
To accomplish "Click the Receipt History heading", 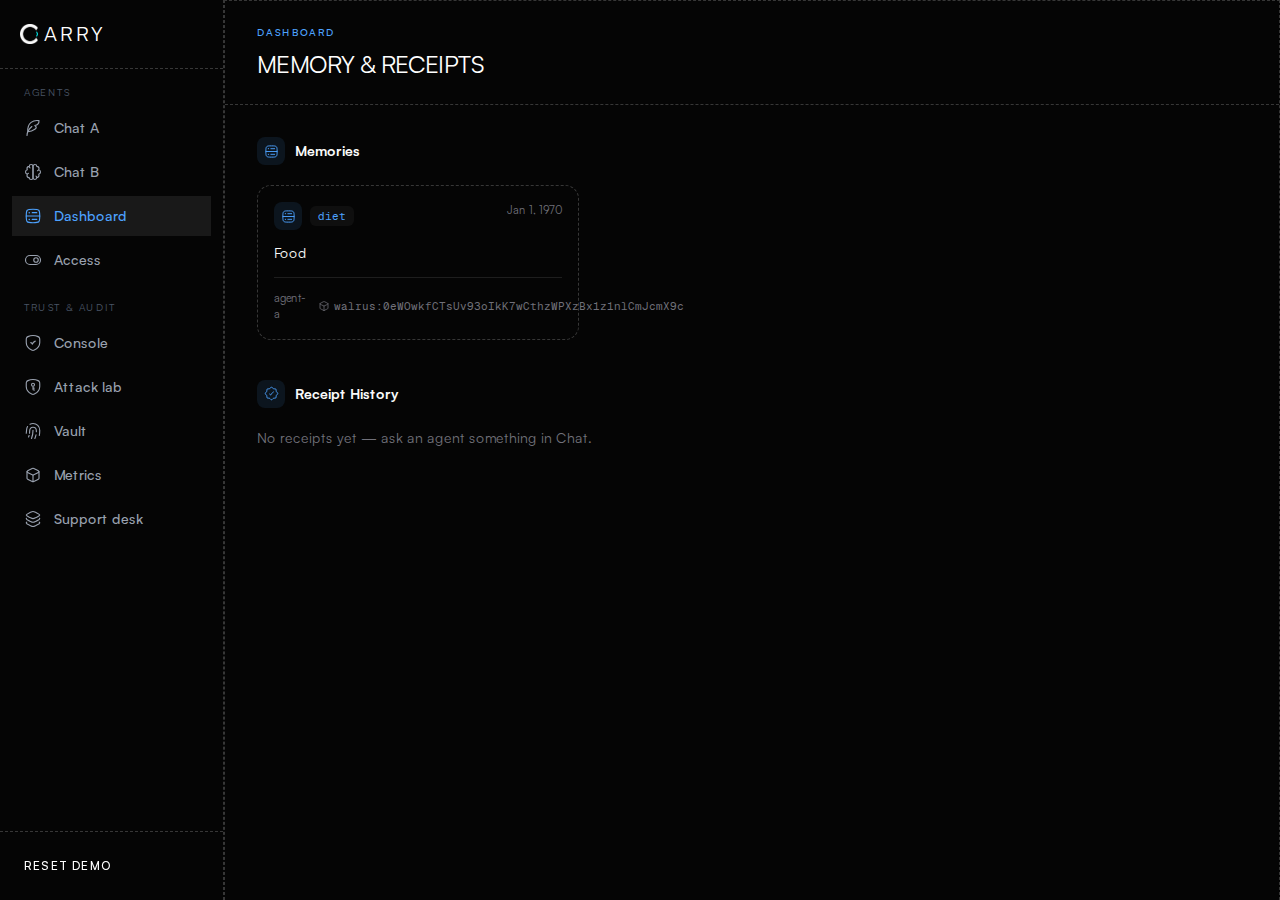I will pyautogui.click(x=347, y=394).
